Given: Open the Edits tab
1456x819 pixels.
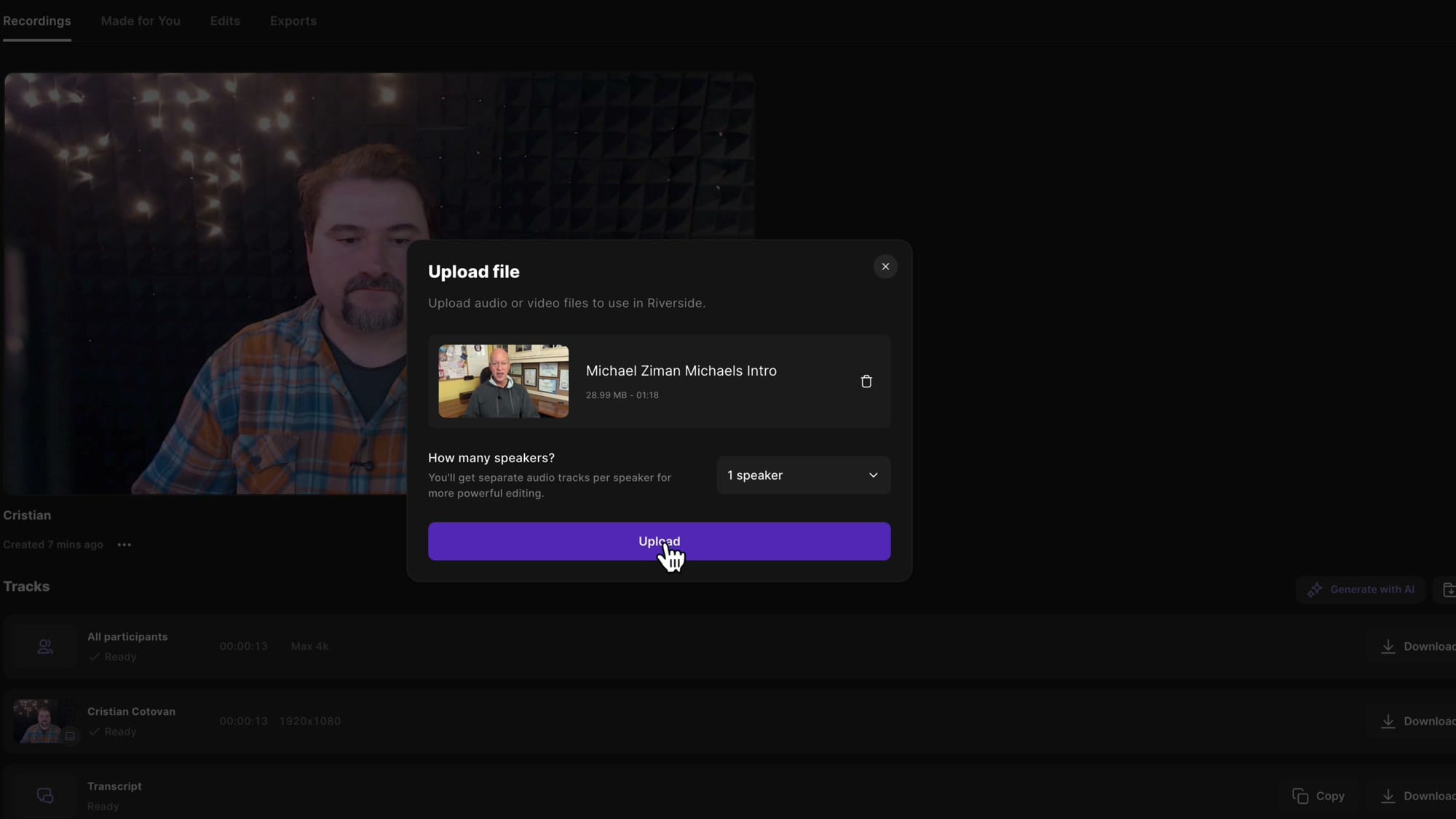Looking at the screenshot, I should (x=225, y=21).
